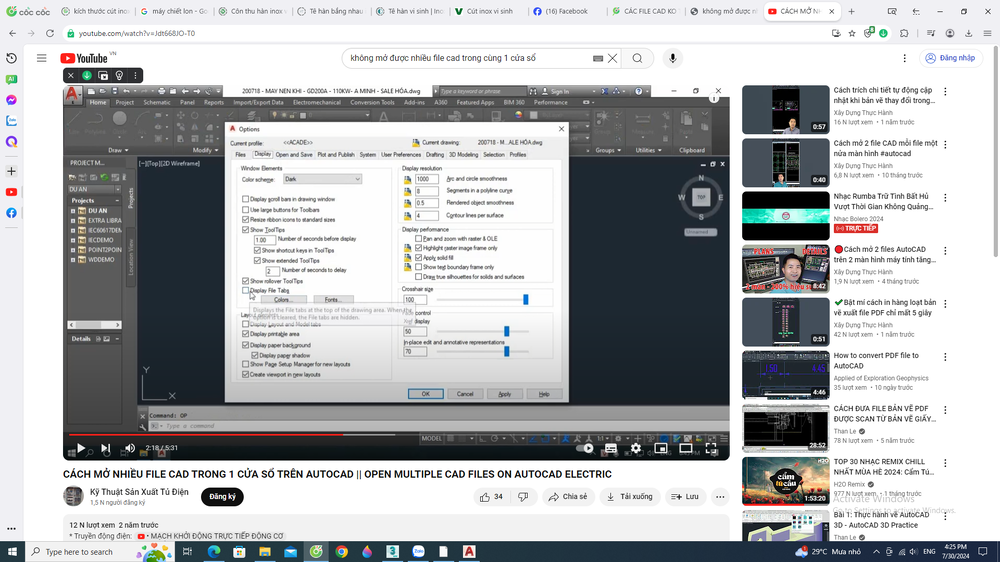Open the Kỹ Thuật Sản Xuất Tủ Điện channel link
The height and width of the screenshot is (562, 1000).
(x=139, y=491)
